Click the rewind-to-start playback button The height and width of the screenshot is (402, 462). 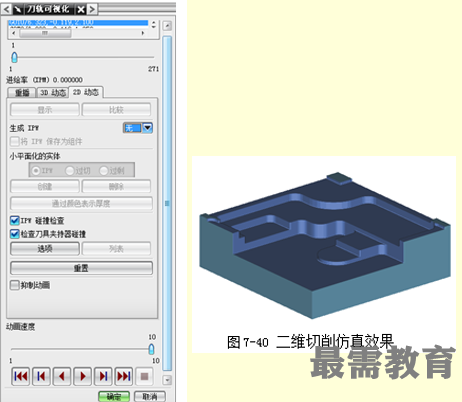21,376
